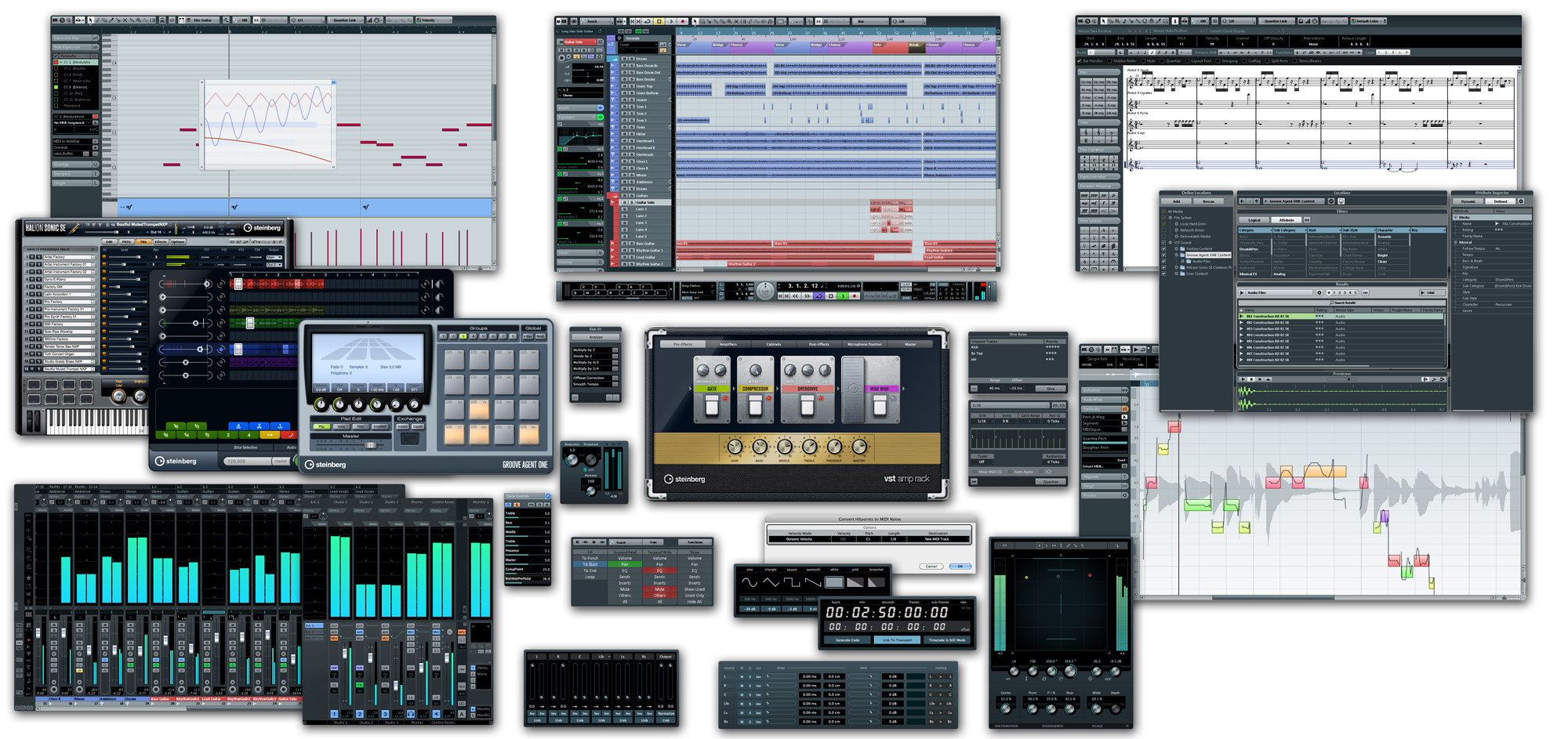Open Artist Factory program slot dropdown
Viewport: 1568px width, 739px height.
pos(93,257)
